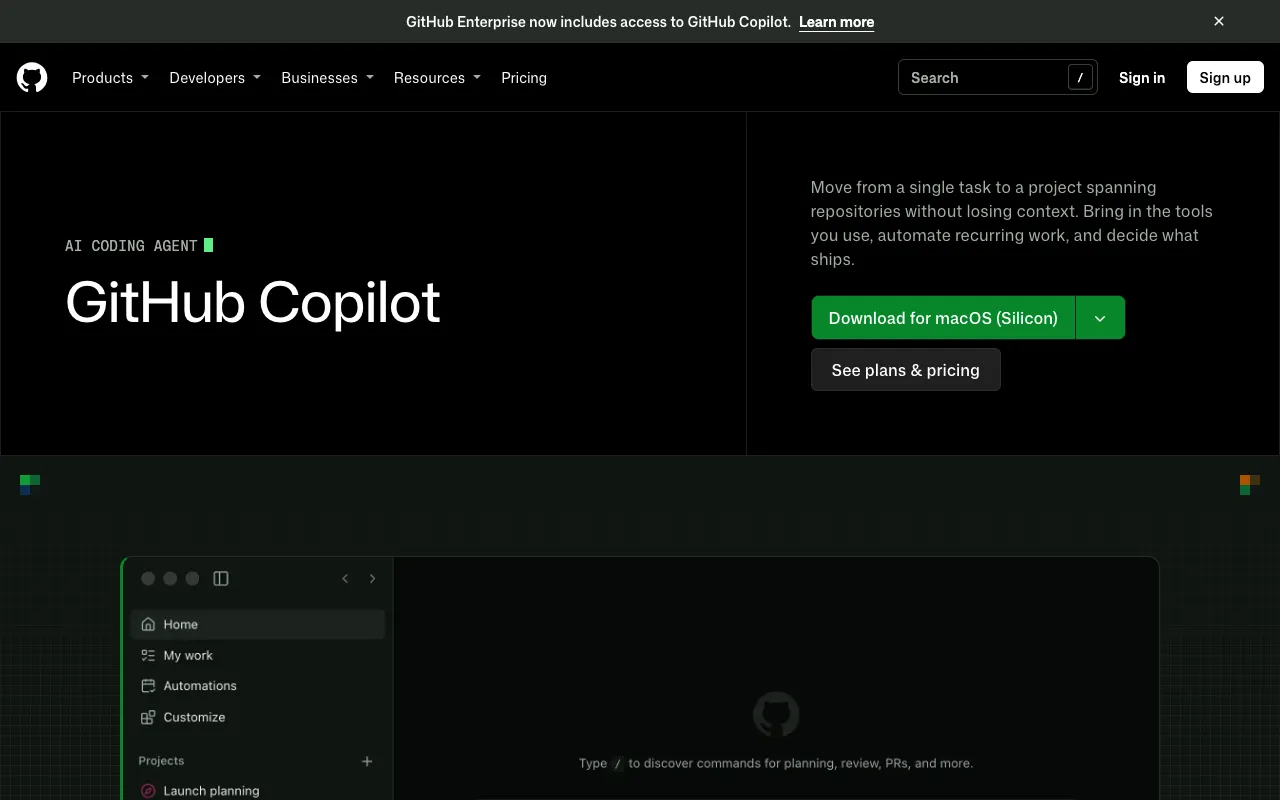Open Automations in the sidebar

[258, 686]
